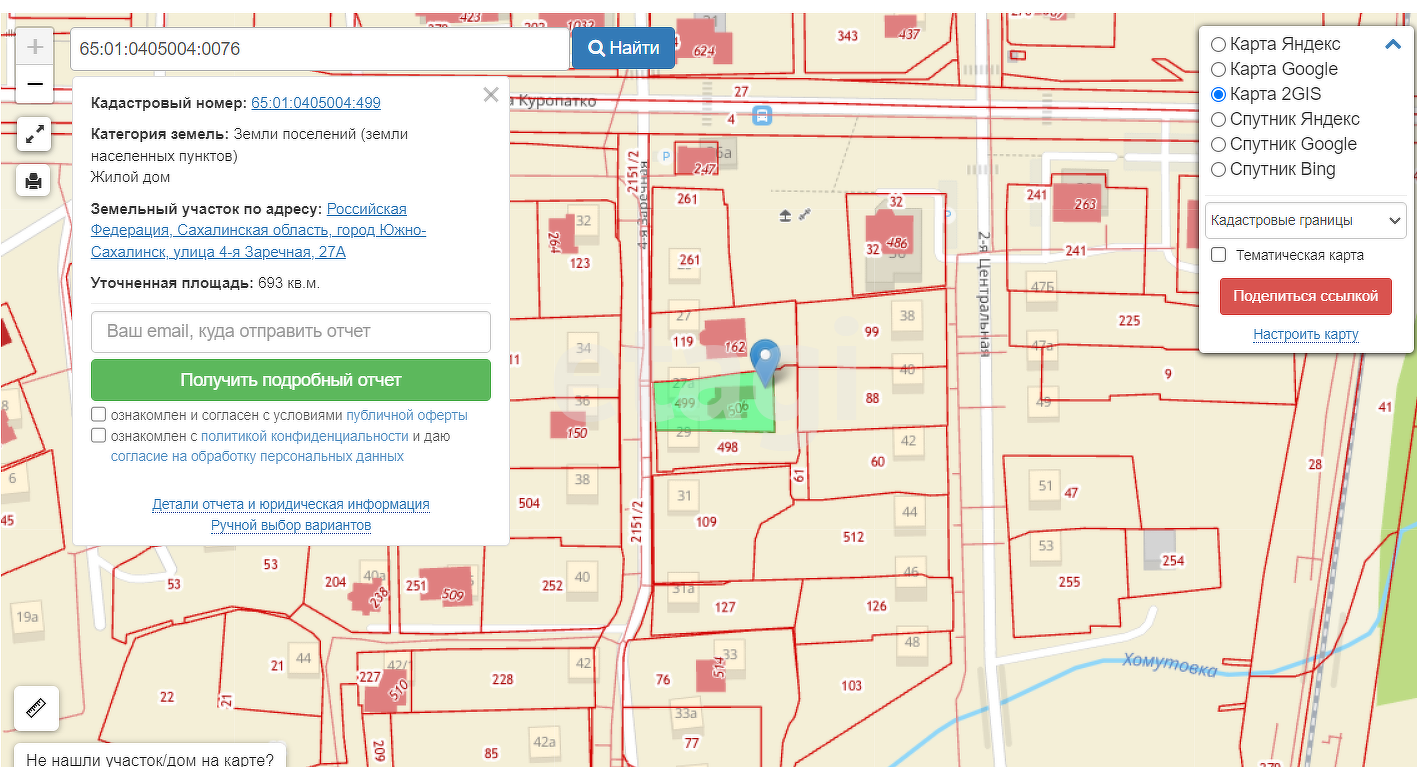Check the публичной оферты agreement box

[x=99, y=415]
